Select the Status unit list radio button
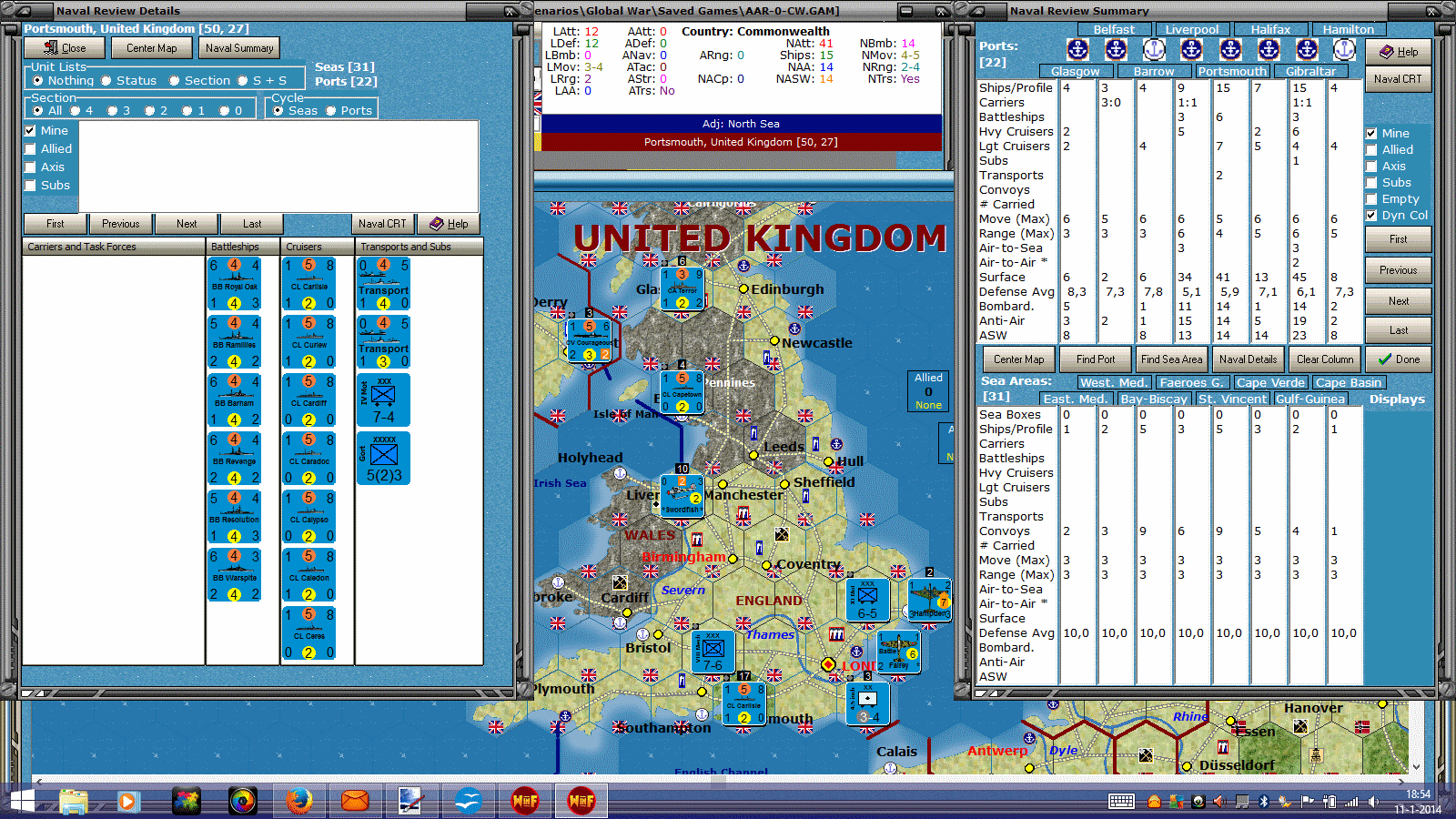The image size is (1456, 819). (106, 81)
